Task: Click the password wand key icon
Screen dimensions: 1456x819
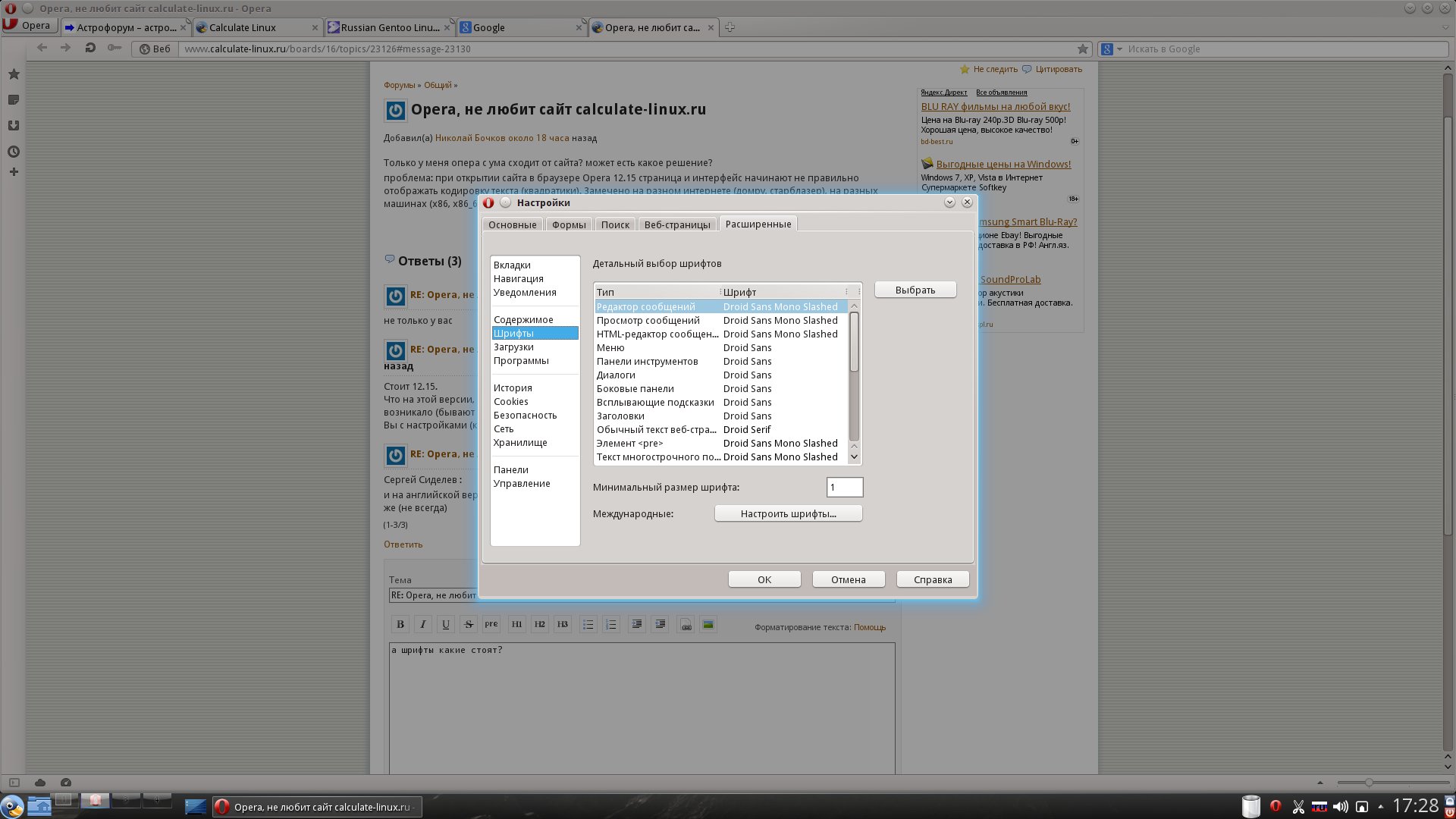Action: pyautogui.click(x=115, y=48)
